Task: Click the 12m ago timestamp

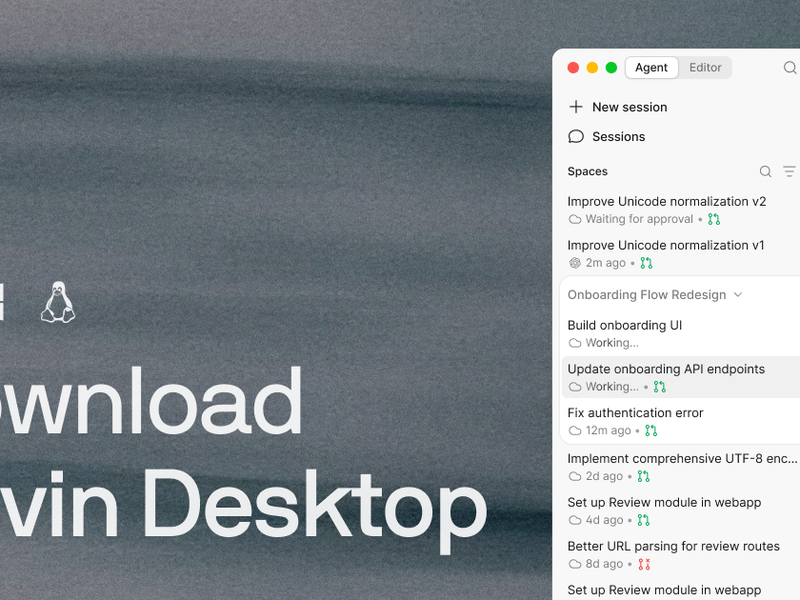Action: click(608, 431)
